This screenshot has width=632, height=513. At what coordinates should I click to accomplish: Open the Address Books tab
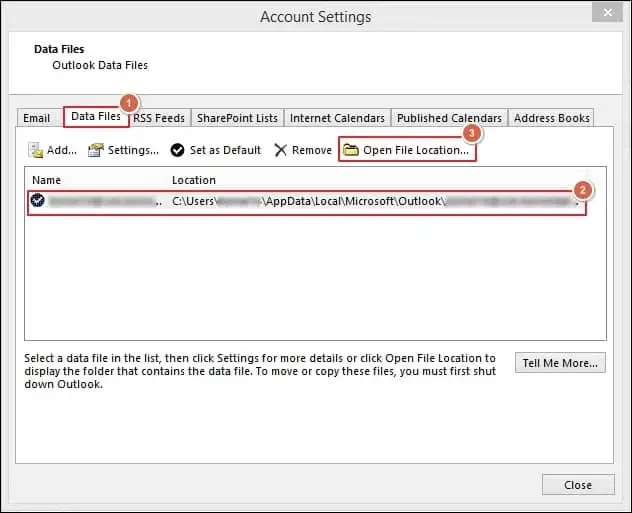551,118
